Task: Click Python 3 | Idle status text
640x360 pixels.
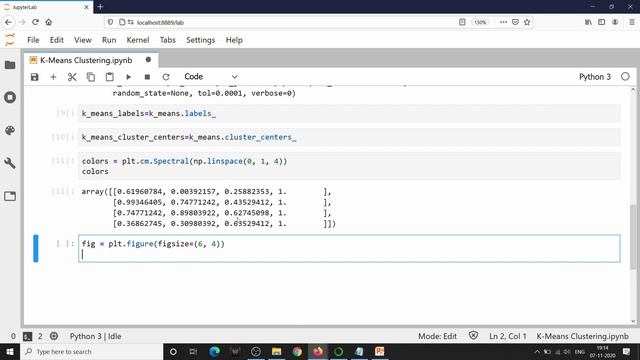Action: click(x=96, y=336)
